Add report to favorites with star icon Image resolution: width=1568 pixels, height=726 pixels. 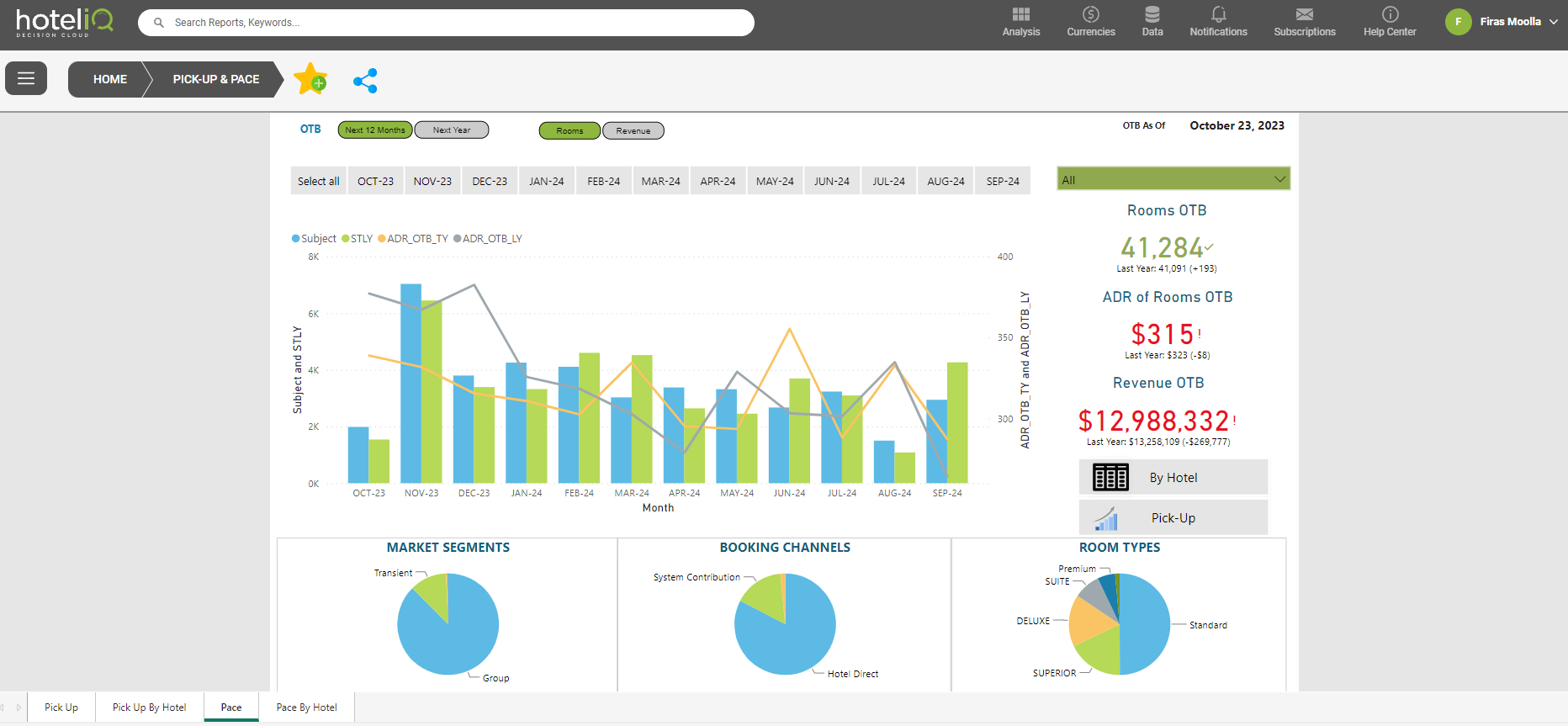point(310,79)
